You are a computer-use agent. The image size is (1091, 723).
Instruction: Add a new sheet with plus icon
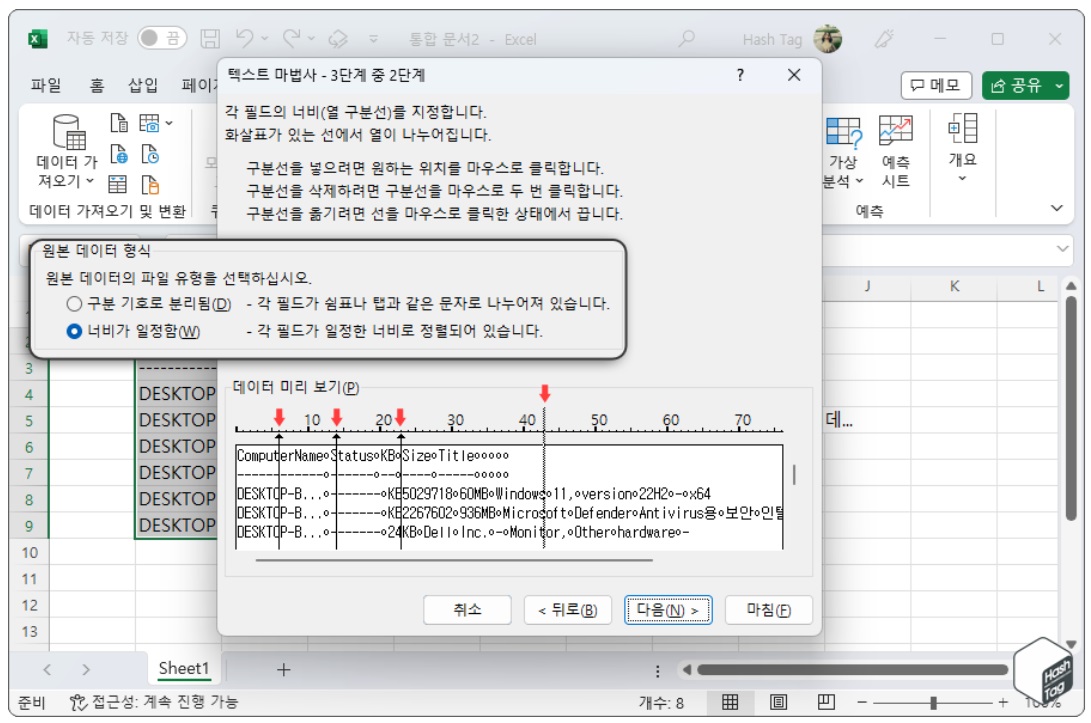pyautogui.click(x=283, y=669)
